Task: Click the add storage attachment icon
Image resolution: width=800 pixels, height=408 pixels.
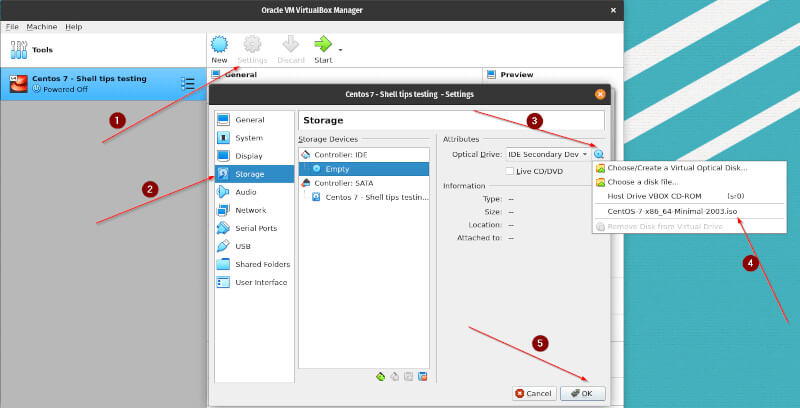Action: tap(408, 377)
